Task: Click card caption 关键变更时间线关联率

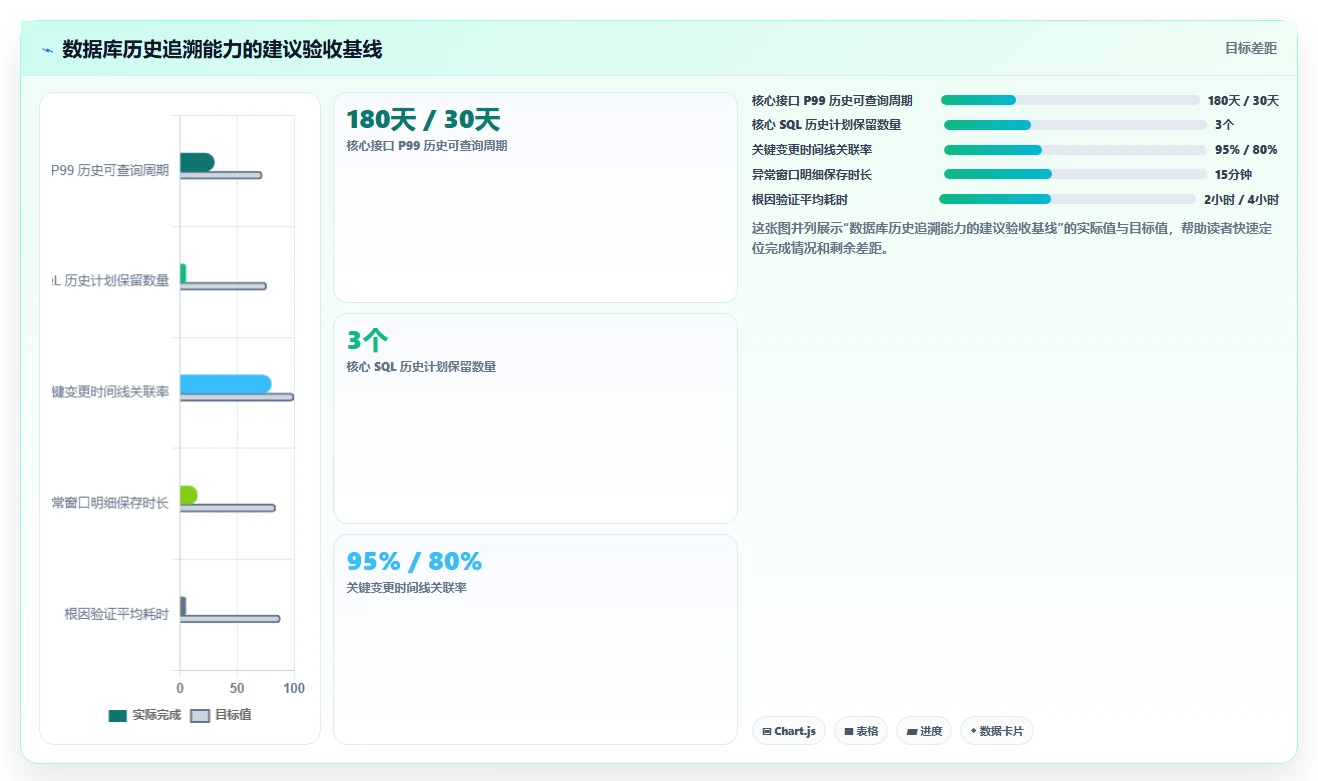Action: tap(406, 588)
